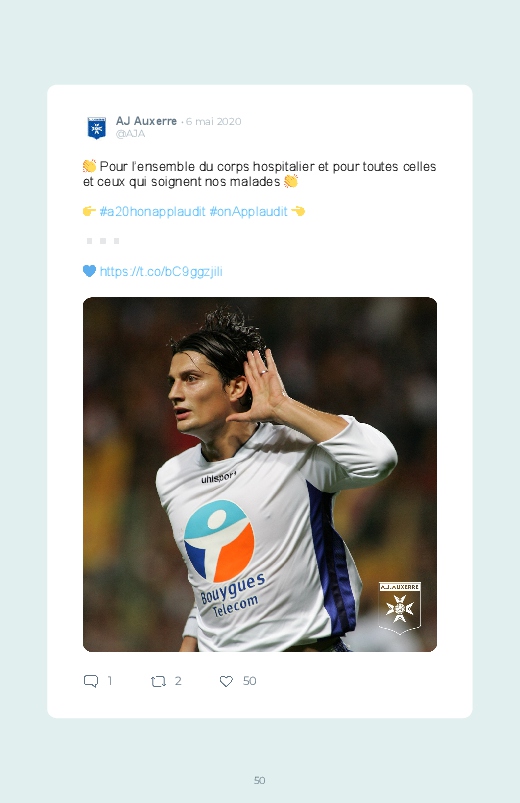Click the like count 50

click(249, 681)
